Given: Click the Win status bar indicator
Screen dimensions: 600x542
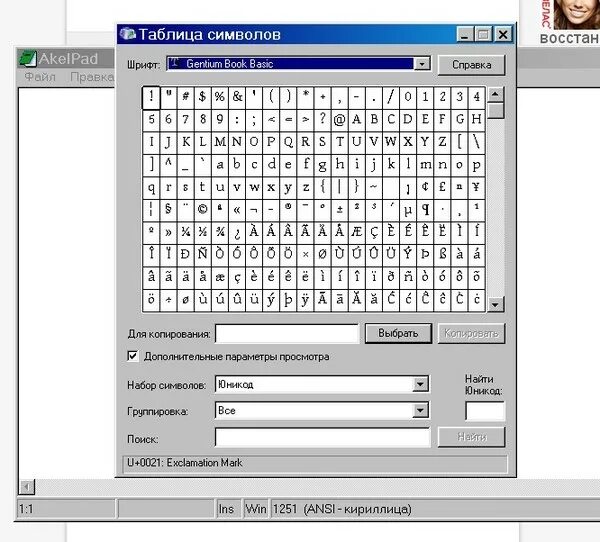Looking at the screenshot, I should (x=256, y=509).
